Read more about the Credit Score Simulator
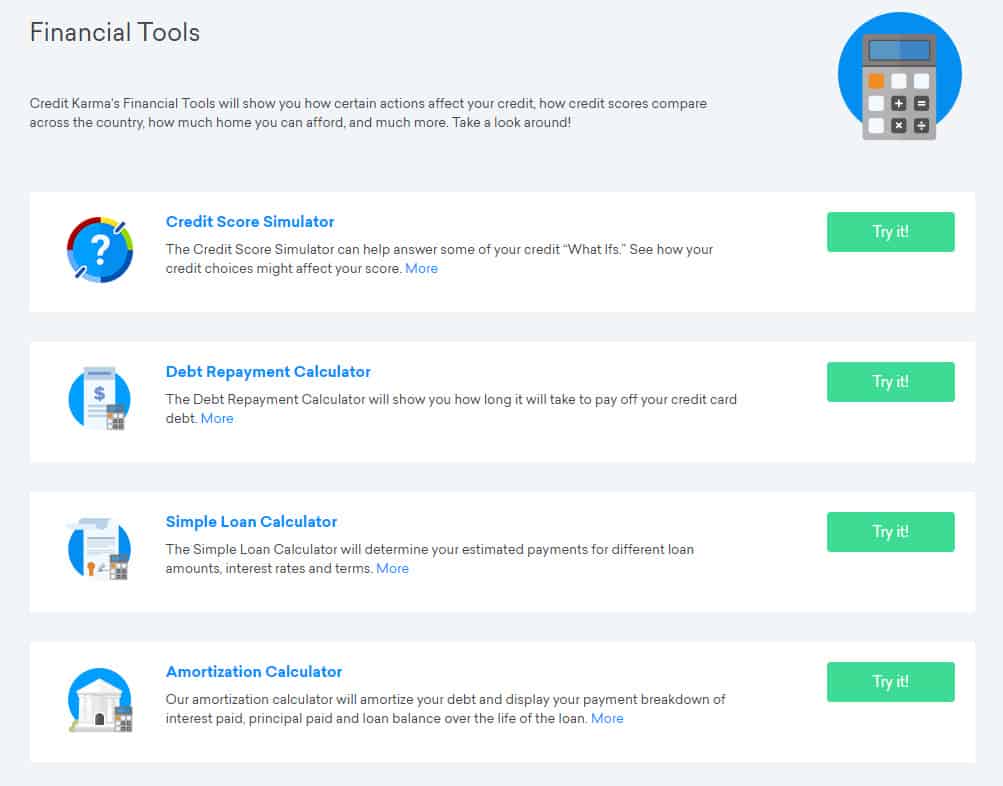The image size is (1003, 786). click(x=422, y=269)
